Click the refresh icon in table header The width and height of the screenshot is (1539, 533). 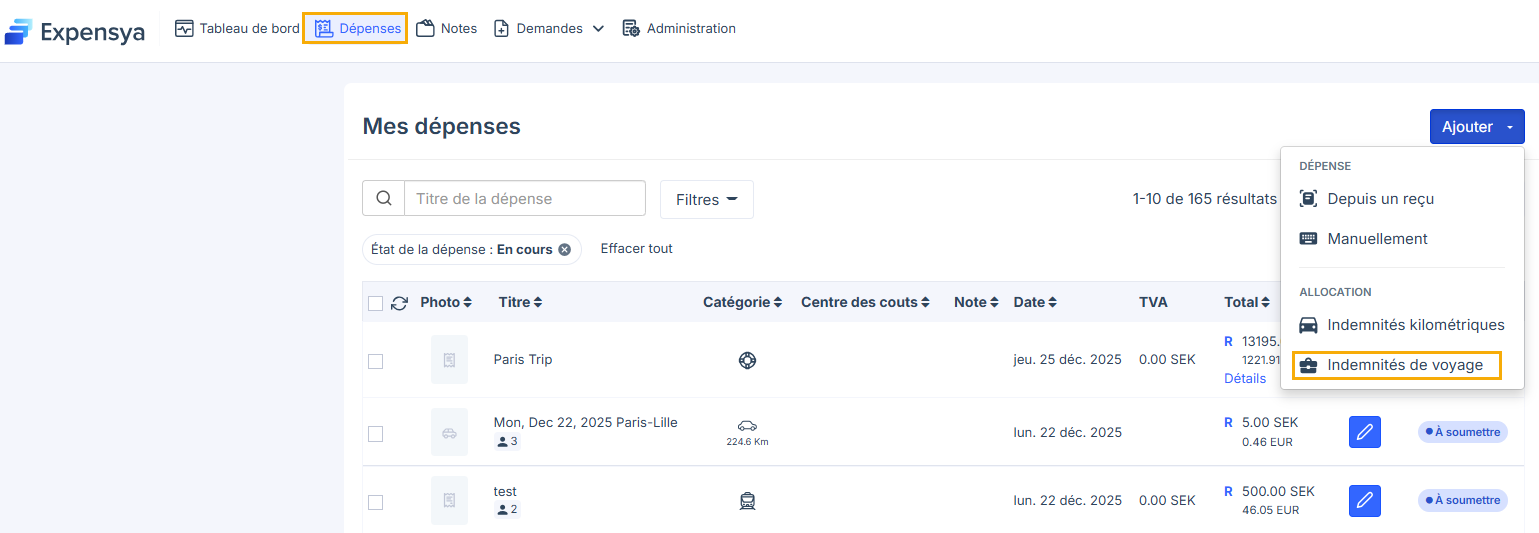(399, 303)
